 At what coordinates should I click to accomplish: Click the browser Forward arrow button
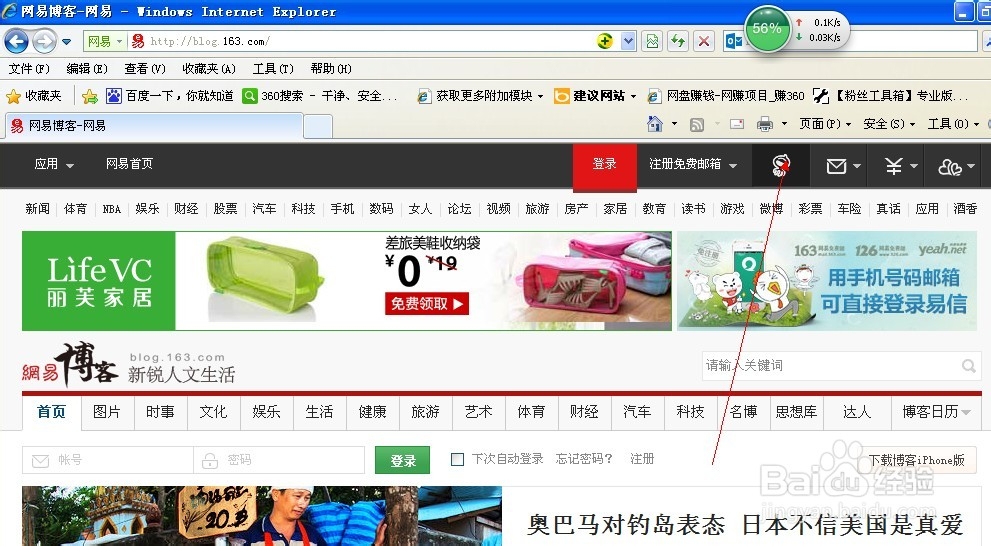click(x=44, y=42)
